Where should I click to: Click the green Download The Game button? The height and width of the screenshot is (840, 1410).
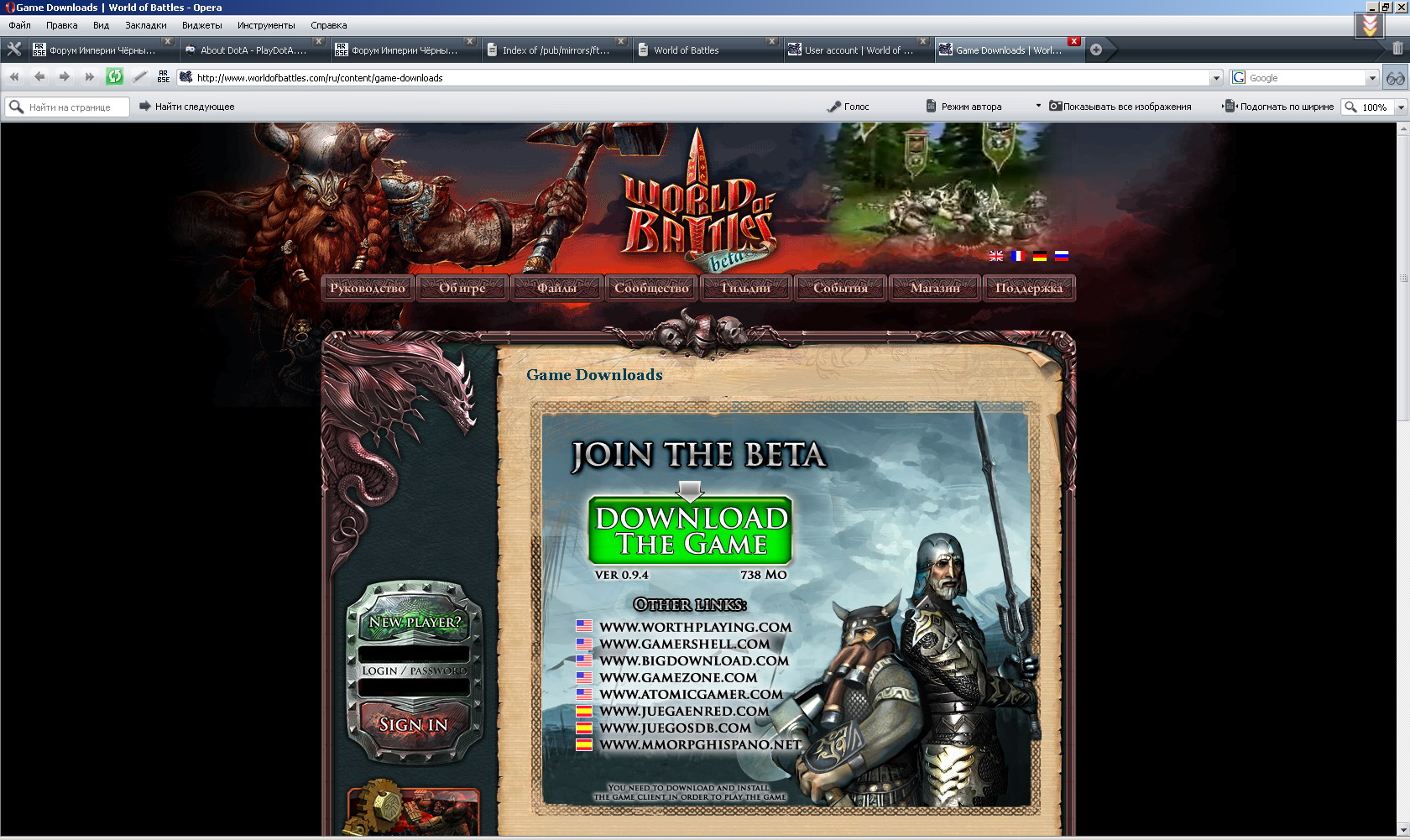point(691,530)
